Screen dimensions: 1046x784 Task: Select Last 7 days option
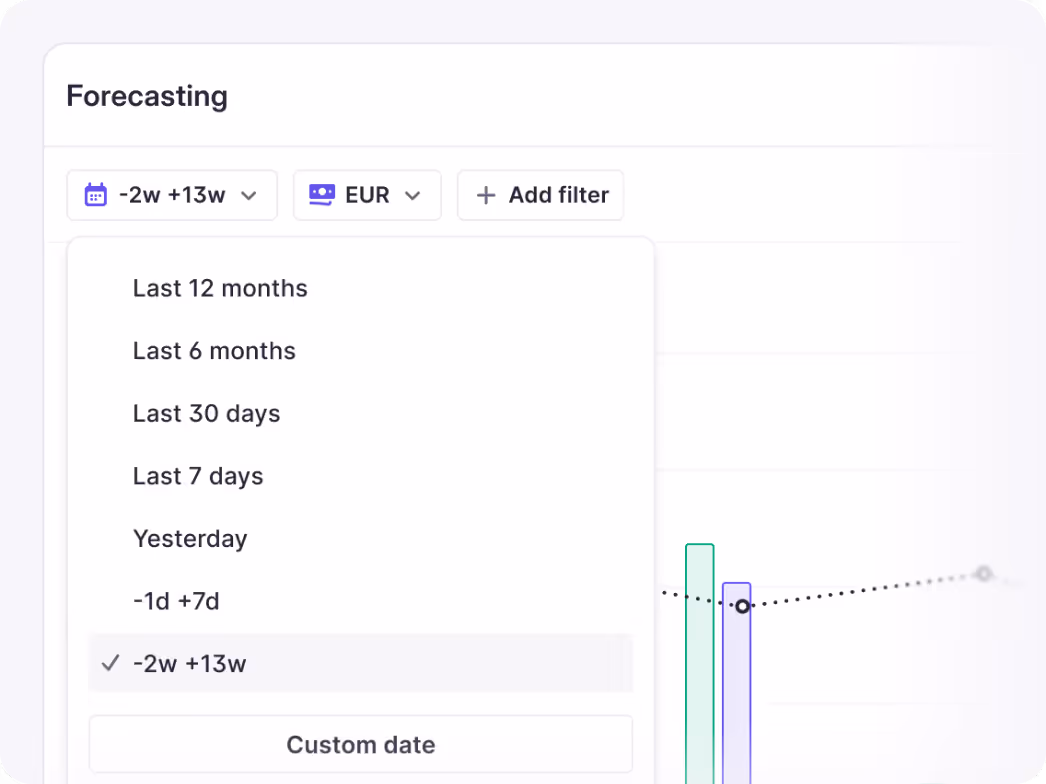pyautogui.click(x=360, y=476)
